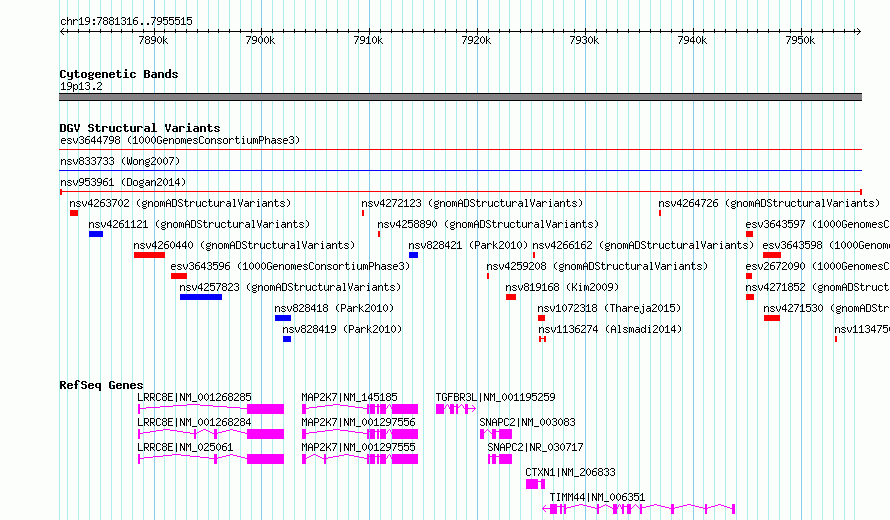Click the TGFBR3L gene structure glyph
Viewport: 890px width, 520px height.
pos(456,409)
